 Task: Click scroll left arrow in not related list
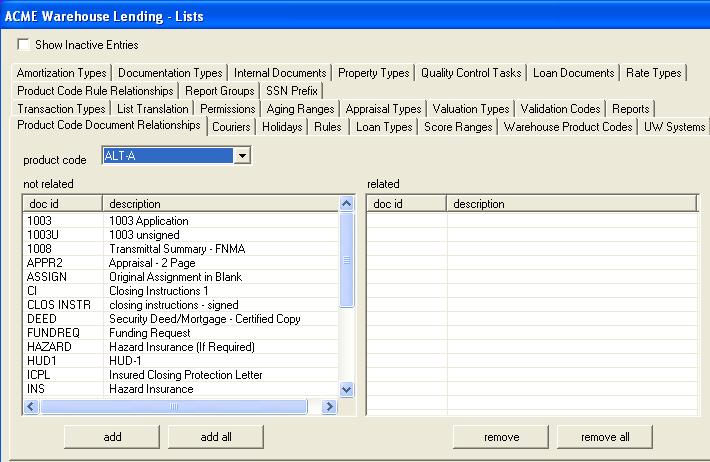31,407
